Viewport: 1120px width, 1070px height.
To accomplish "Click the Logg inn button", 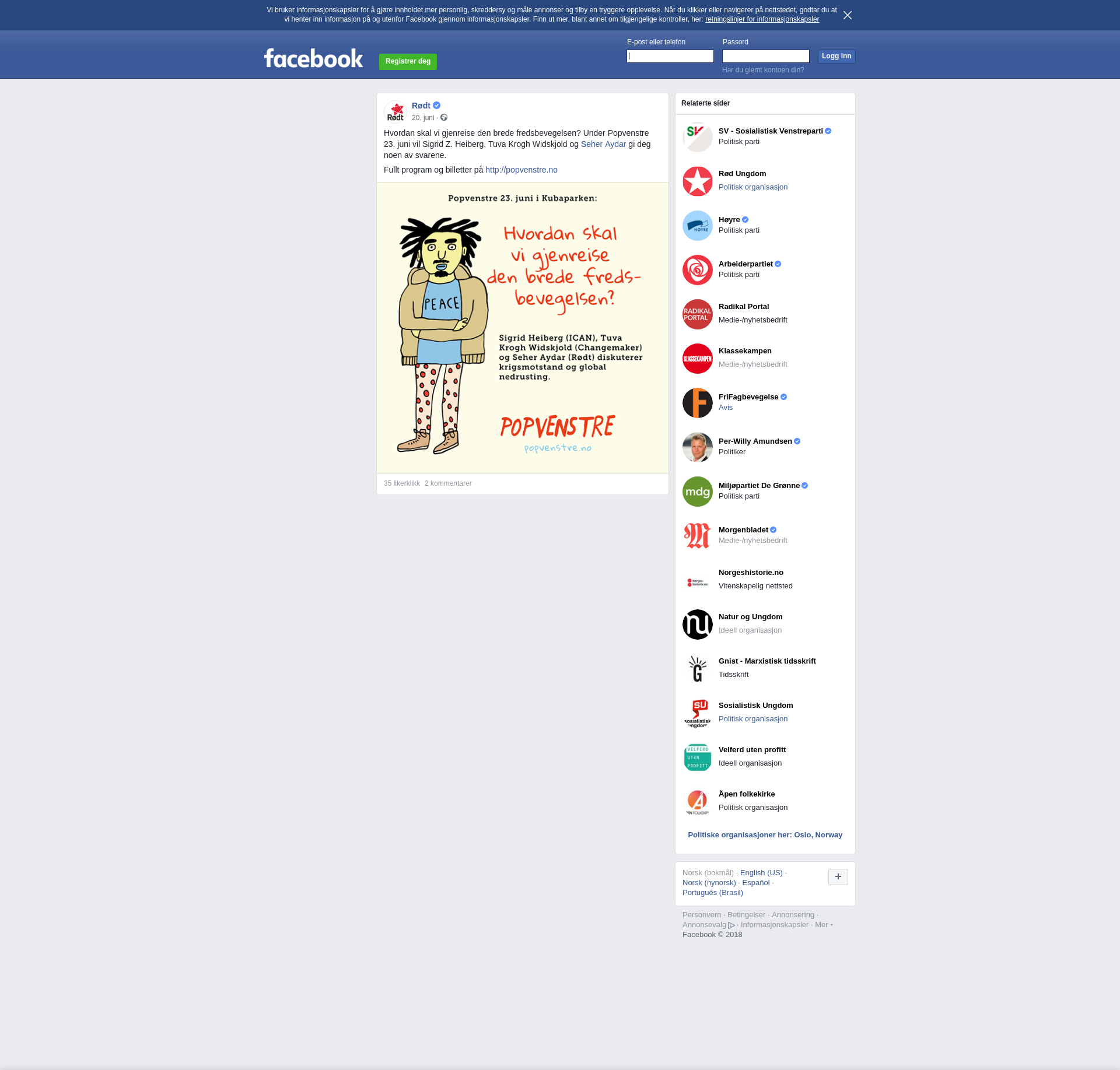I will pos(836,56).
